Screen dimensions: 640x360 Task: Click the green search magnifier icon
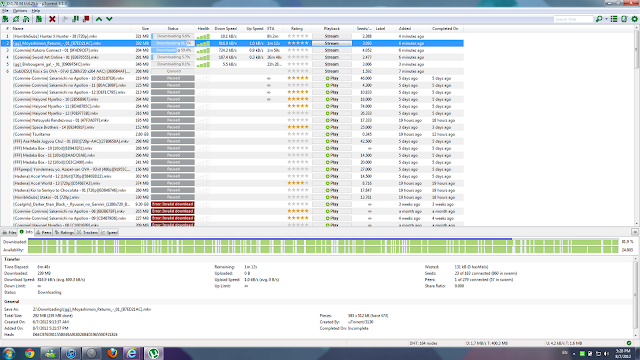pyautogui.click(x=599, y=19)
